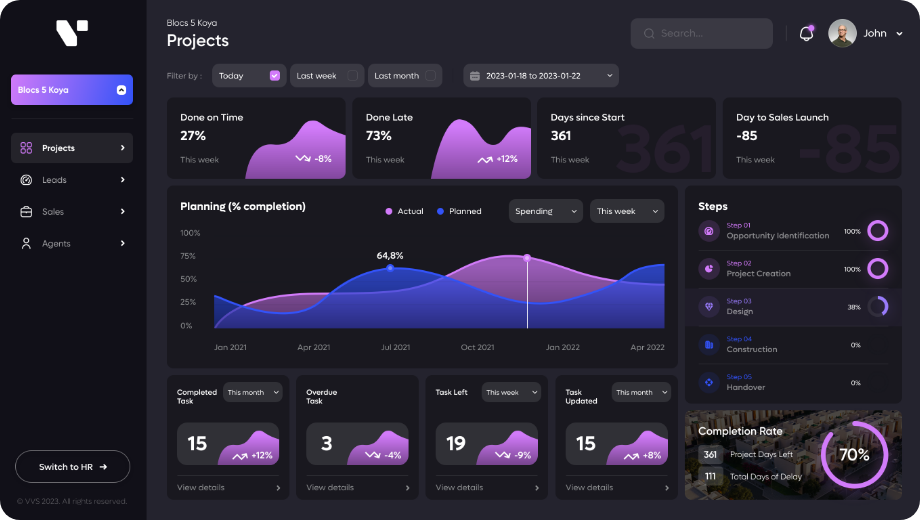Click the Handover step icon
Screen dimensions: 920x520
coord(709,382)
